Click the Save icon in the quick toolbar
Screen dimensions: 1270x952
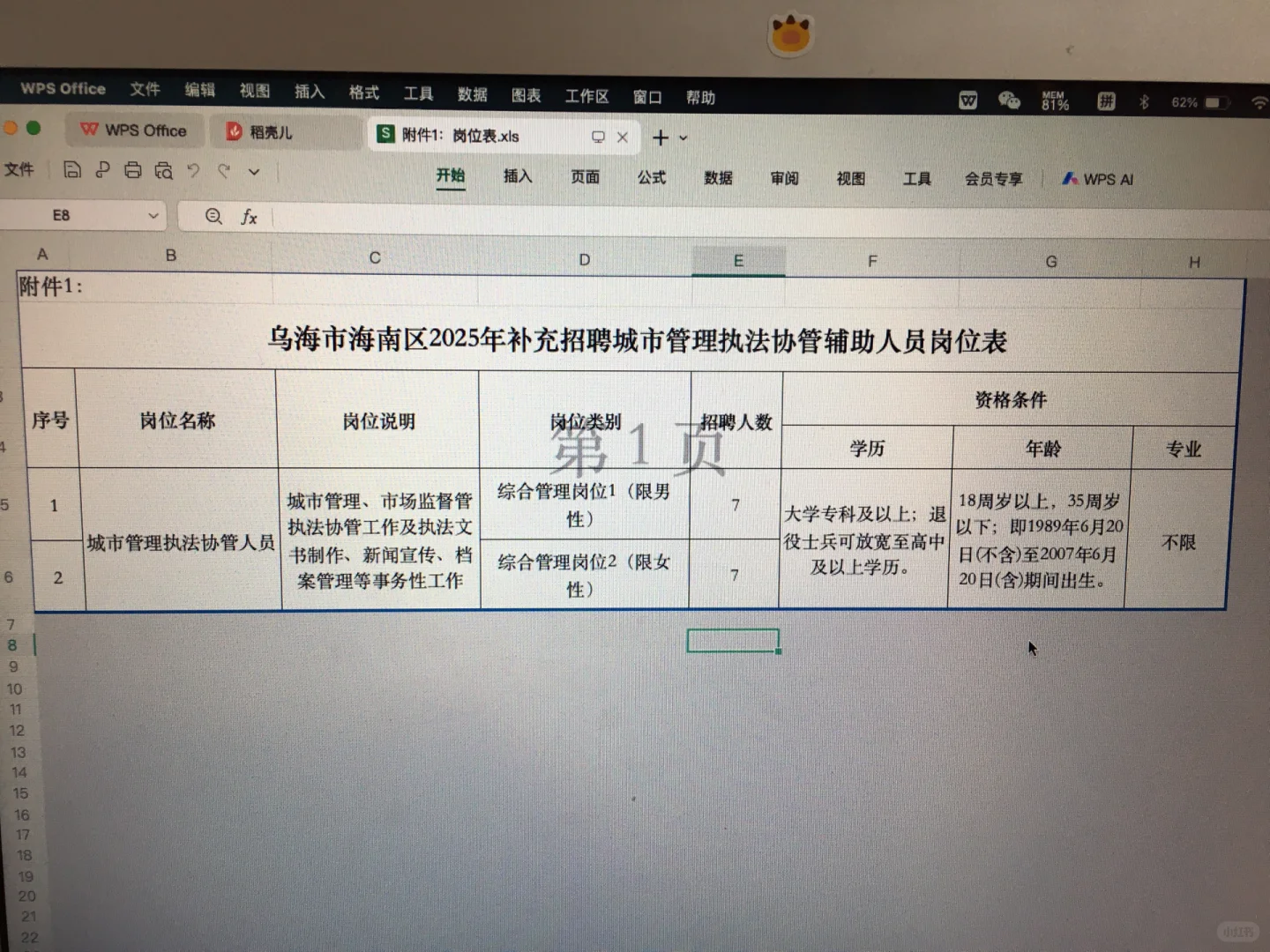pyautogui.click(x=73, y=169)
